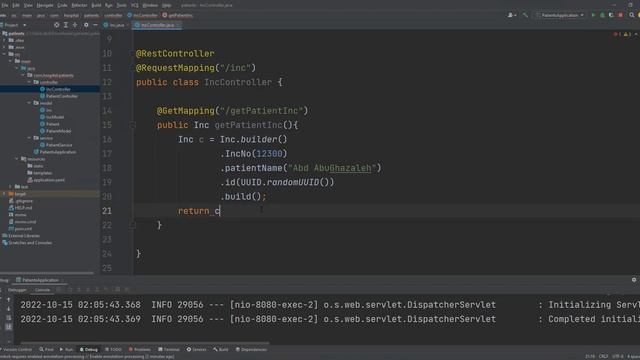
Task: Click the green Run button in toolbar
Action: pyautogui.click(x=593, y=15)
